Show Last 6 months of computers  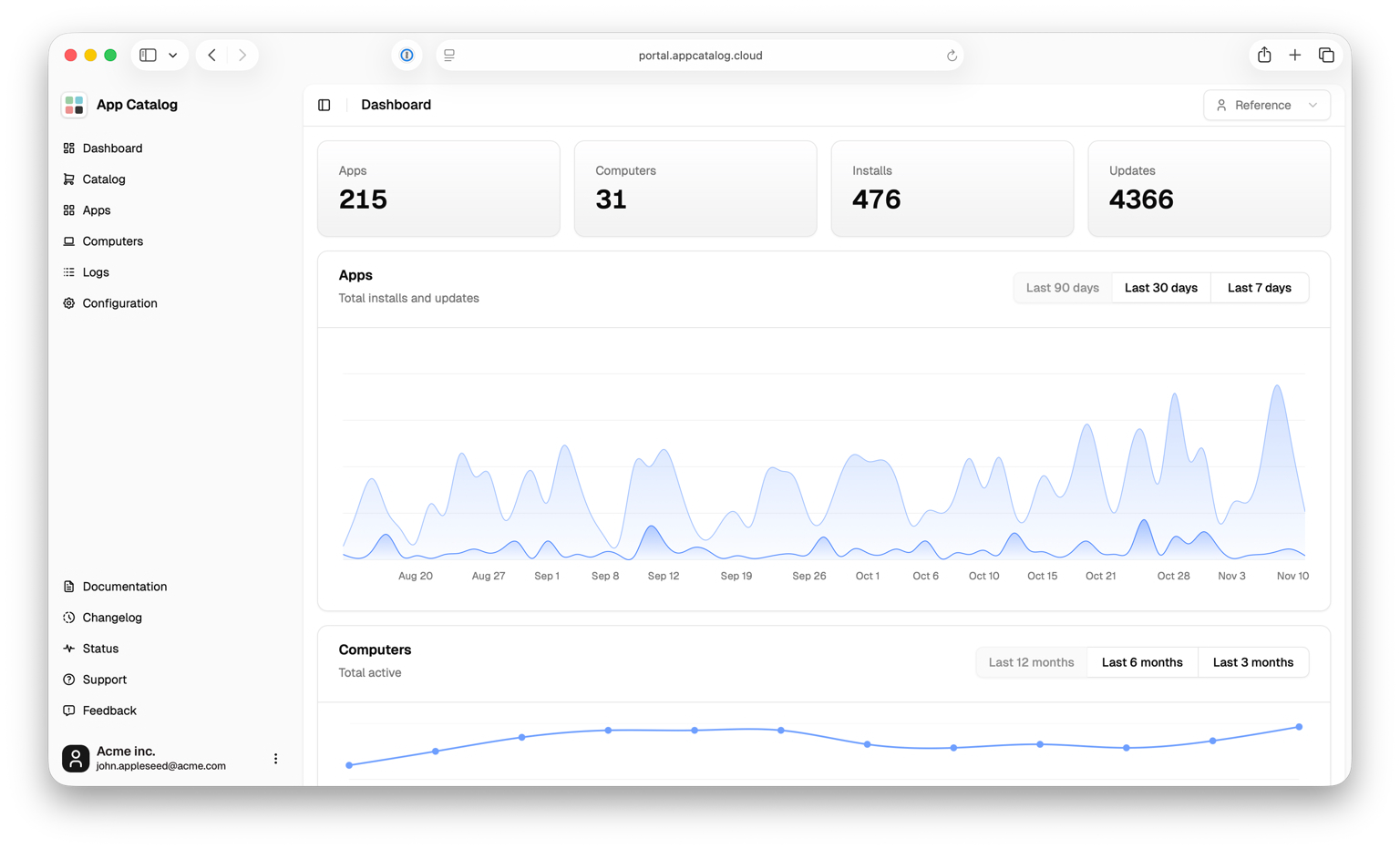1141,662
